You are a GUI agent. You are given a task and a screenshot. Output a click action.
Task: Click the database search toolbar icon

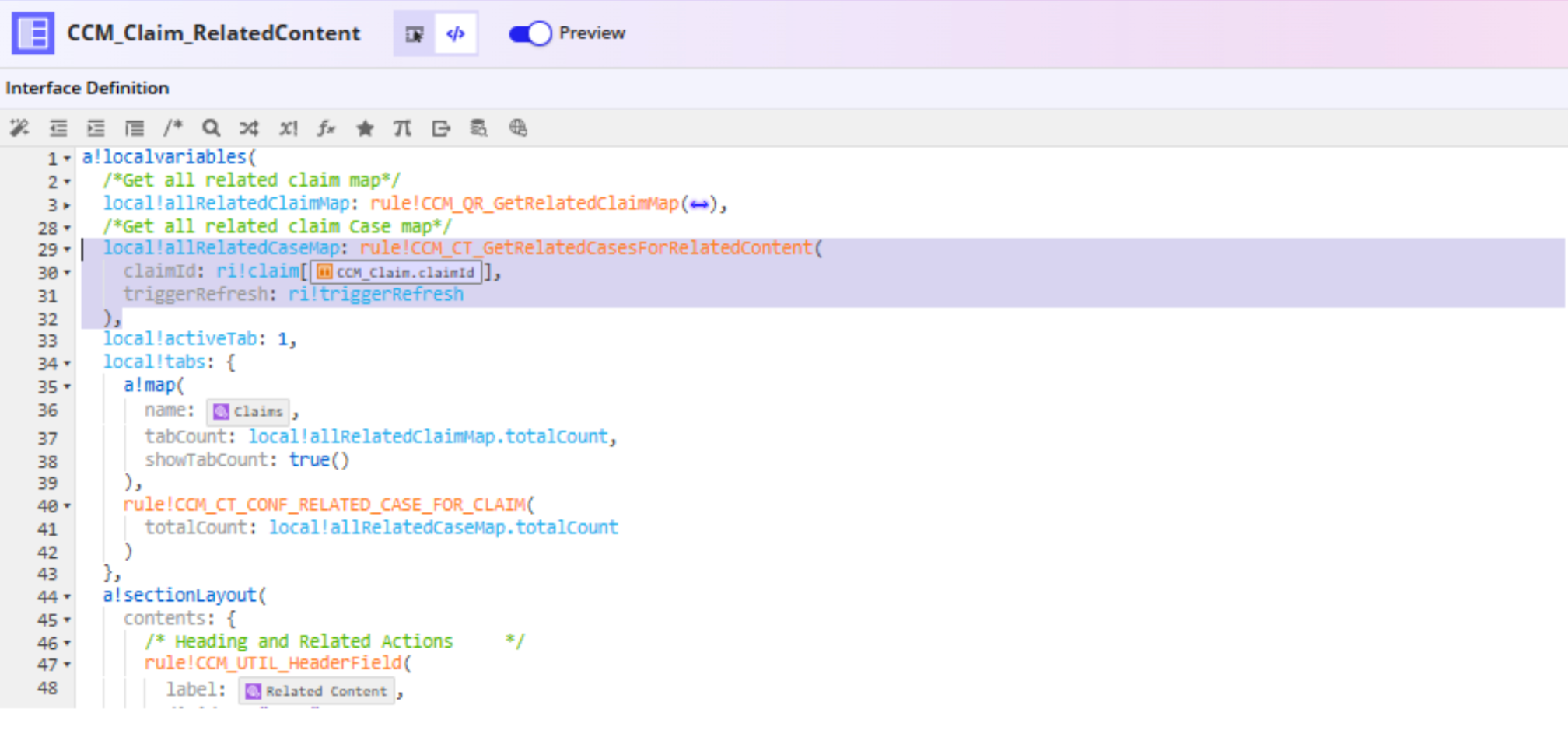pos(479,128)
